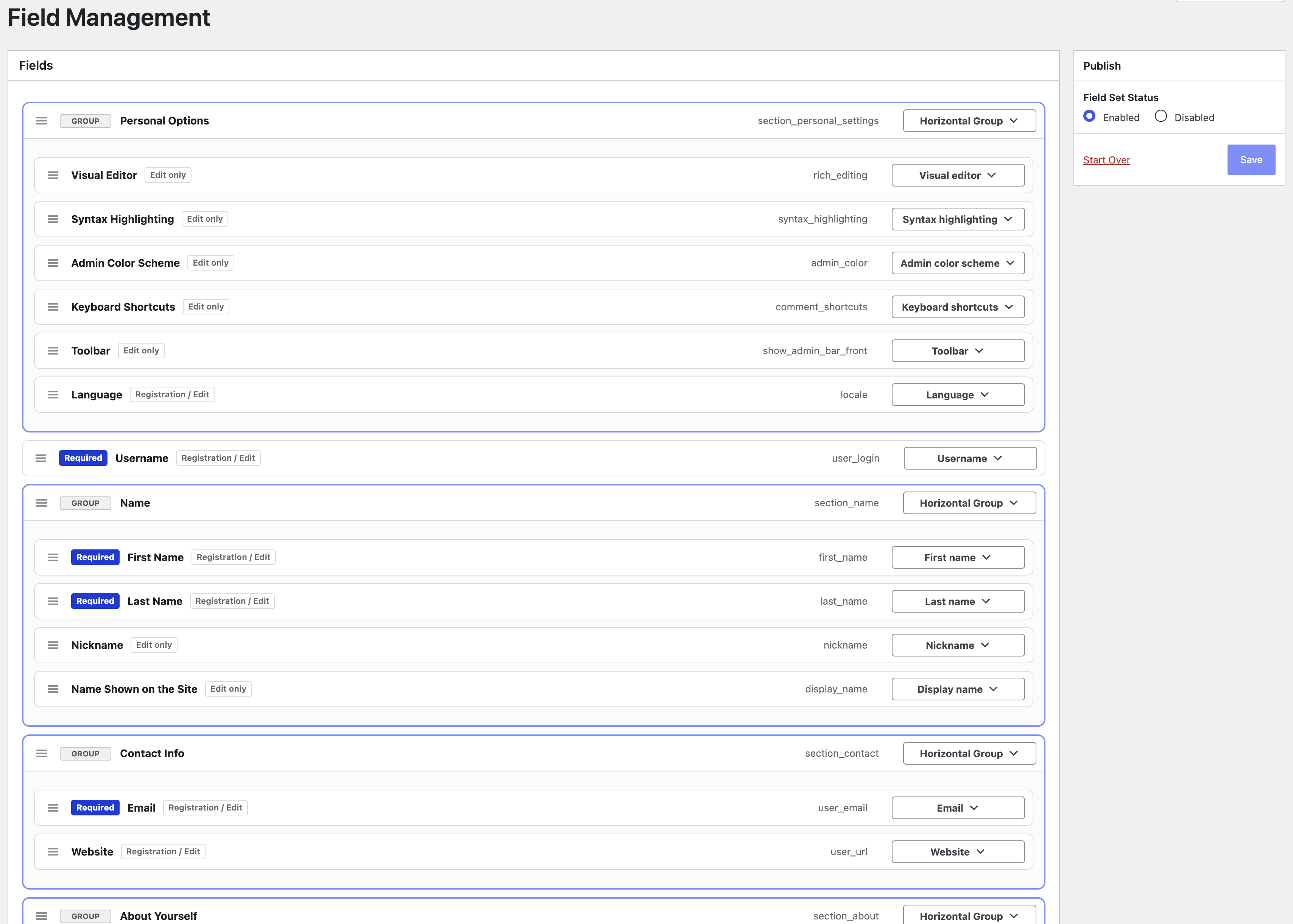This screenshot has height=924, width=1293.
Task: Select the Enabled field set status
Action: pos(1089,116)
